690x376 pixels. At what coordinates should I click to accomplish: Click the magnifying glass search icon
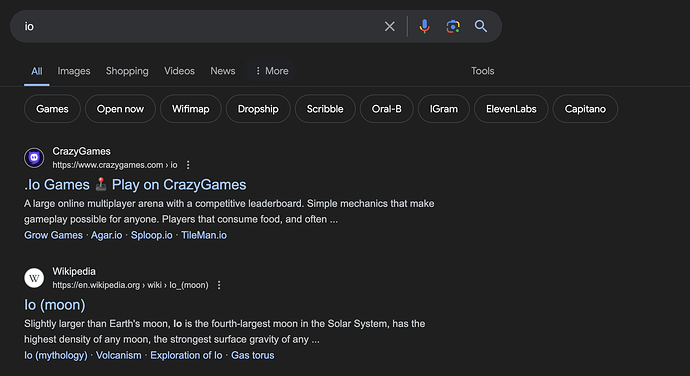481,26
